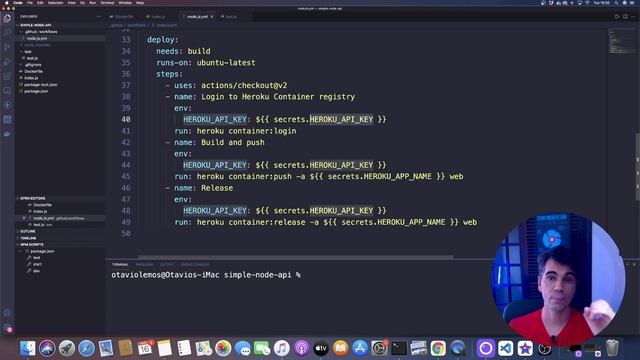Open the Docker view in activity bar
Screen dimensions: 640x360
point(7,134)
